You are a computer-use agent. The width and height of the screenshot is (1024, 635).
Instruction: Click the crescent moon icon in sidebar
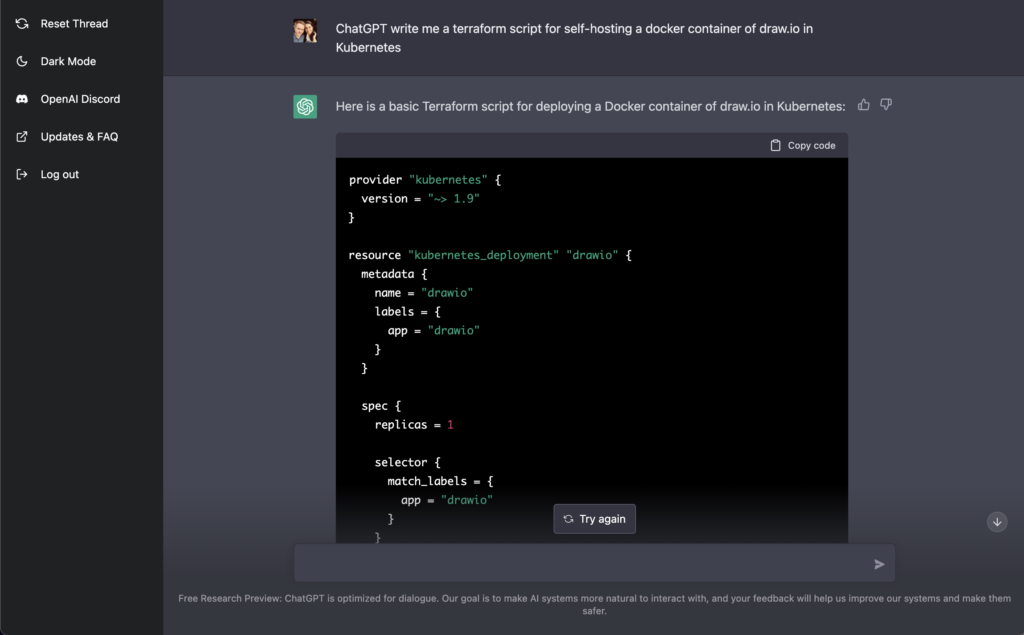(22, 62)
